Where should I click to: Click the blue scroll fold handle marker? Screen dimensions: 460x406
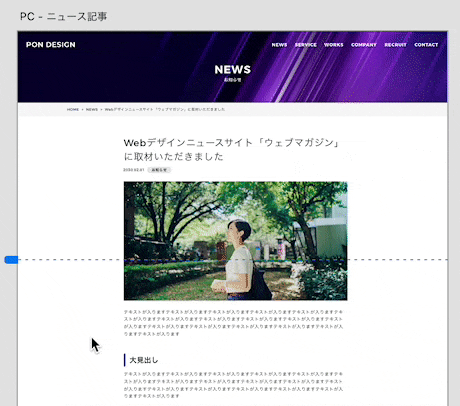(x=11, y=260)
